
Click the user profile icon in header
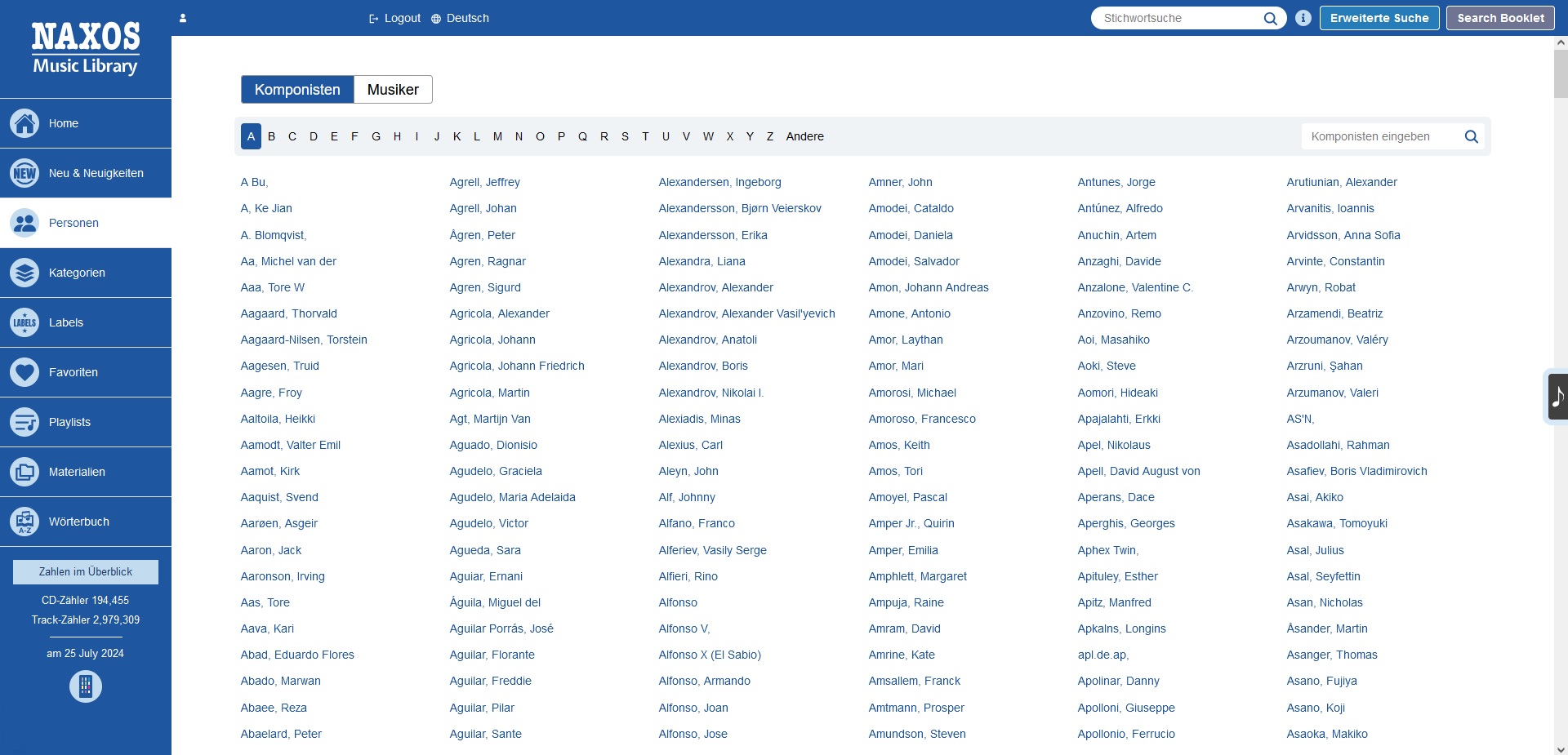pyautogui.click(x=183, y=18)
